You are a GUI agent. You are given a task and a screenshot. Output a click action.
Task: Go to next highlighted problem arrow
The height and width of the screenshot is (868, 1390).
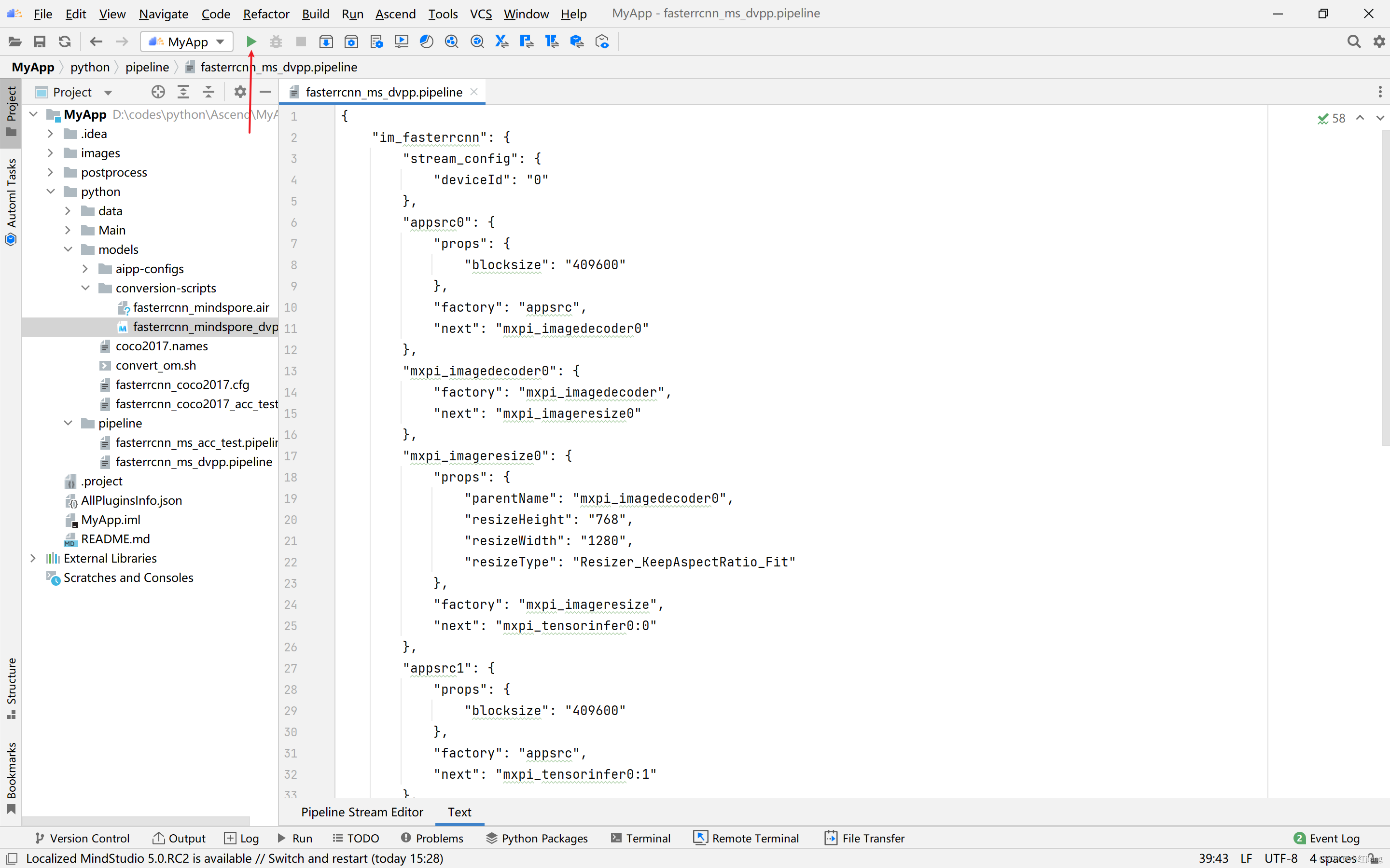[1380, 118]
